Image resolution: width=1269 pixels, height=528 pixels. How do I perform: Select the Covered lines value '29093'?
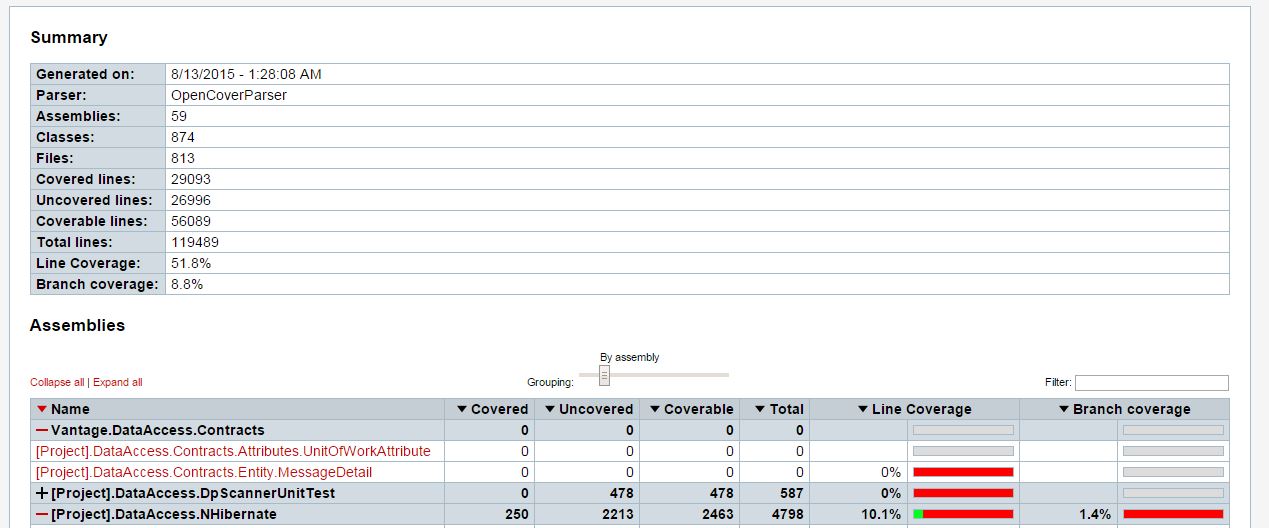point(191,179)
